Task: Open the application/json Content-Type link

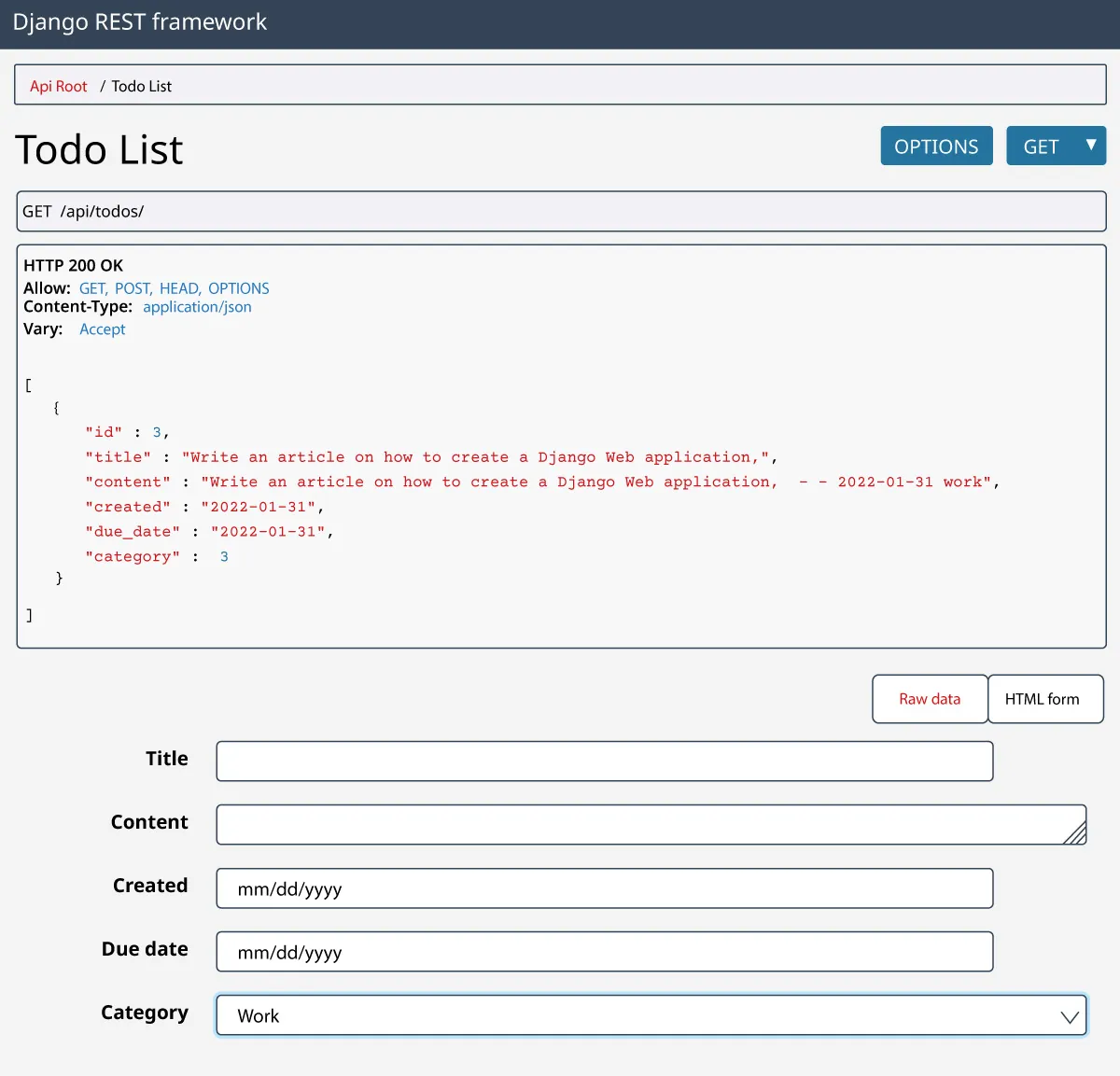Action: 197,306
